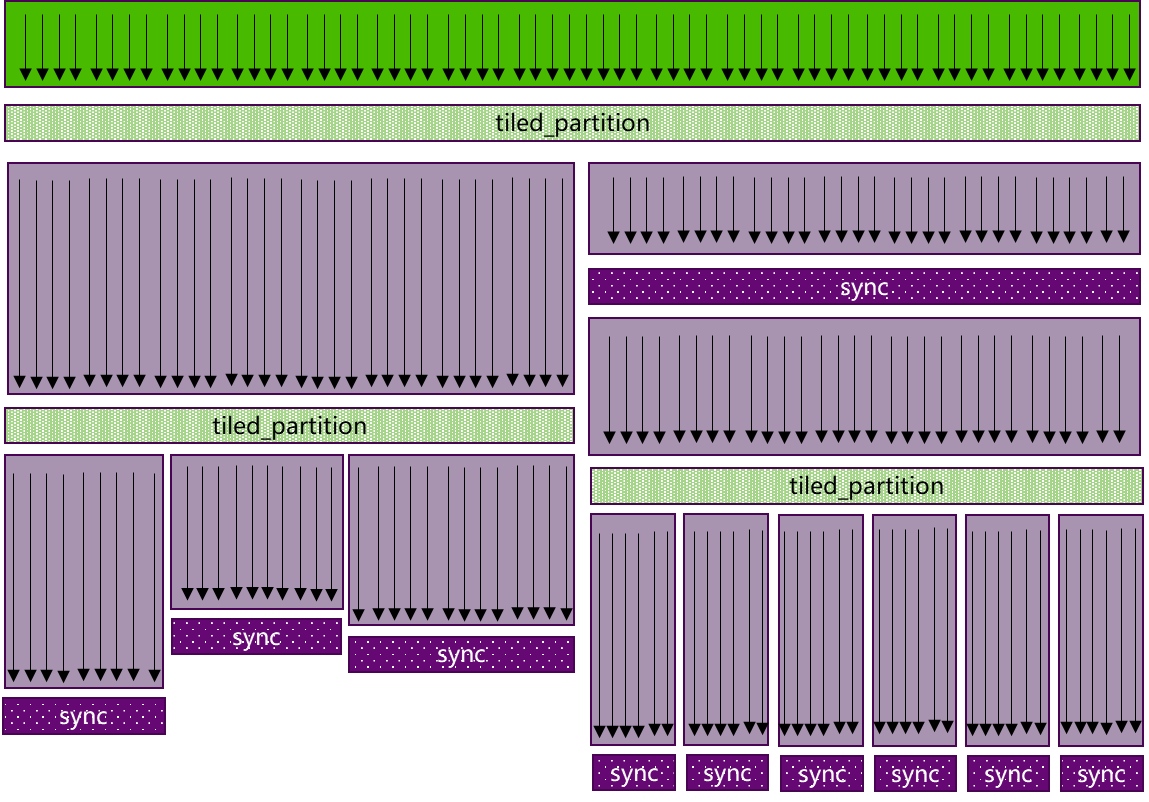Click the first sync box in six-sync row
This screenshot has height=802, width=1149.
[633, 773]
